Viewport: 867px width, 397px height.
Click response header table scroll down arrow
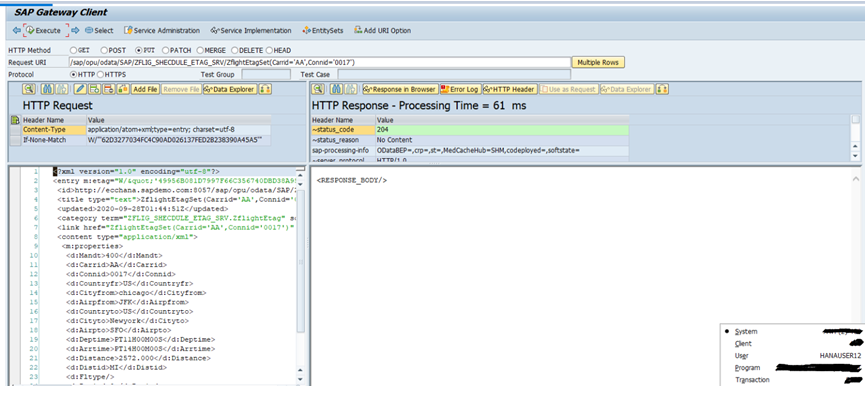tap(856, 156)
